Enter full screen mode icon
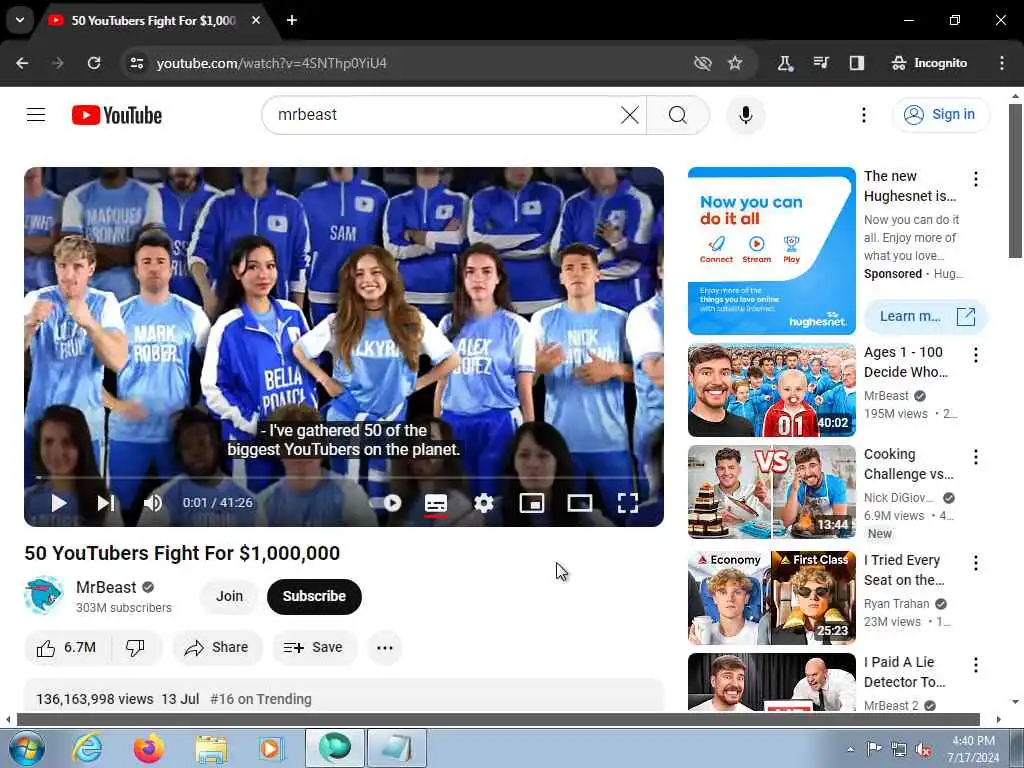 tap(628, 503)
